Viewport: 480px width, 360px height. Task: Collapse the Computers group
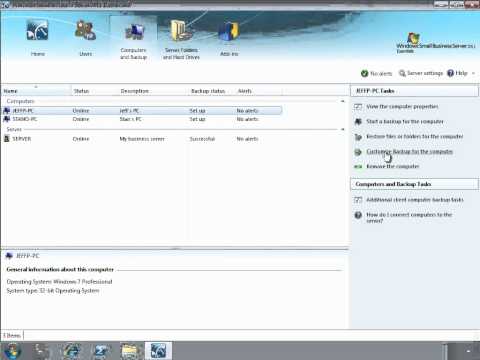click(342, 101)
